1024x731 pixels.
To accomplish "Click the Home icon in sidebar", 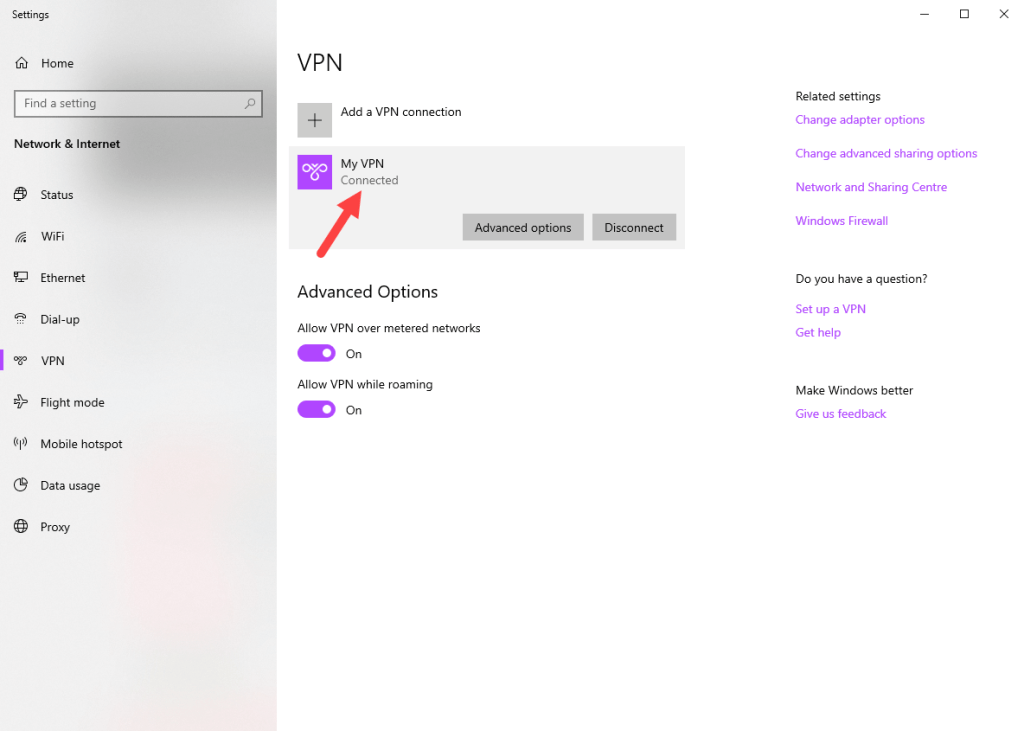I will click(21, 63).
